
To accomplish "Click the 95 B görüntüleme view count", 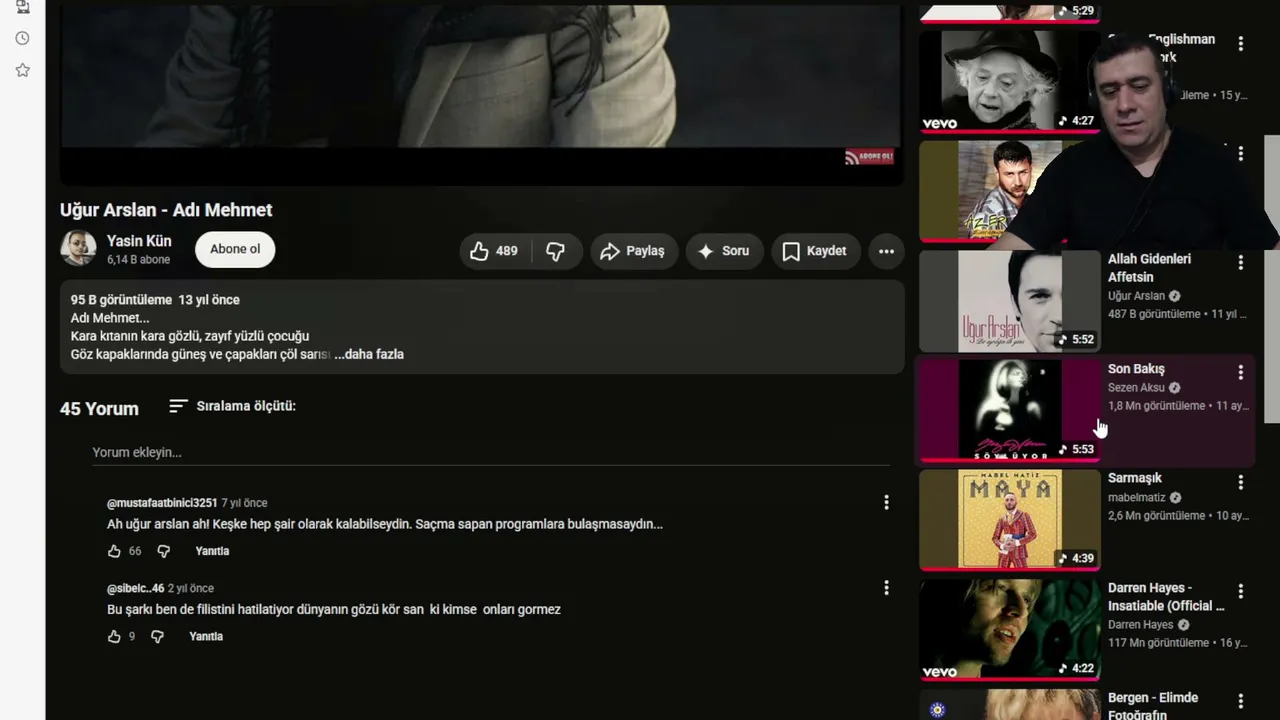I will 120,300.
